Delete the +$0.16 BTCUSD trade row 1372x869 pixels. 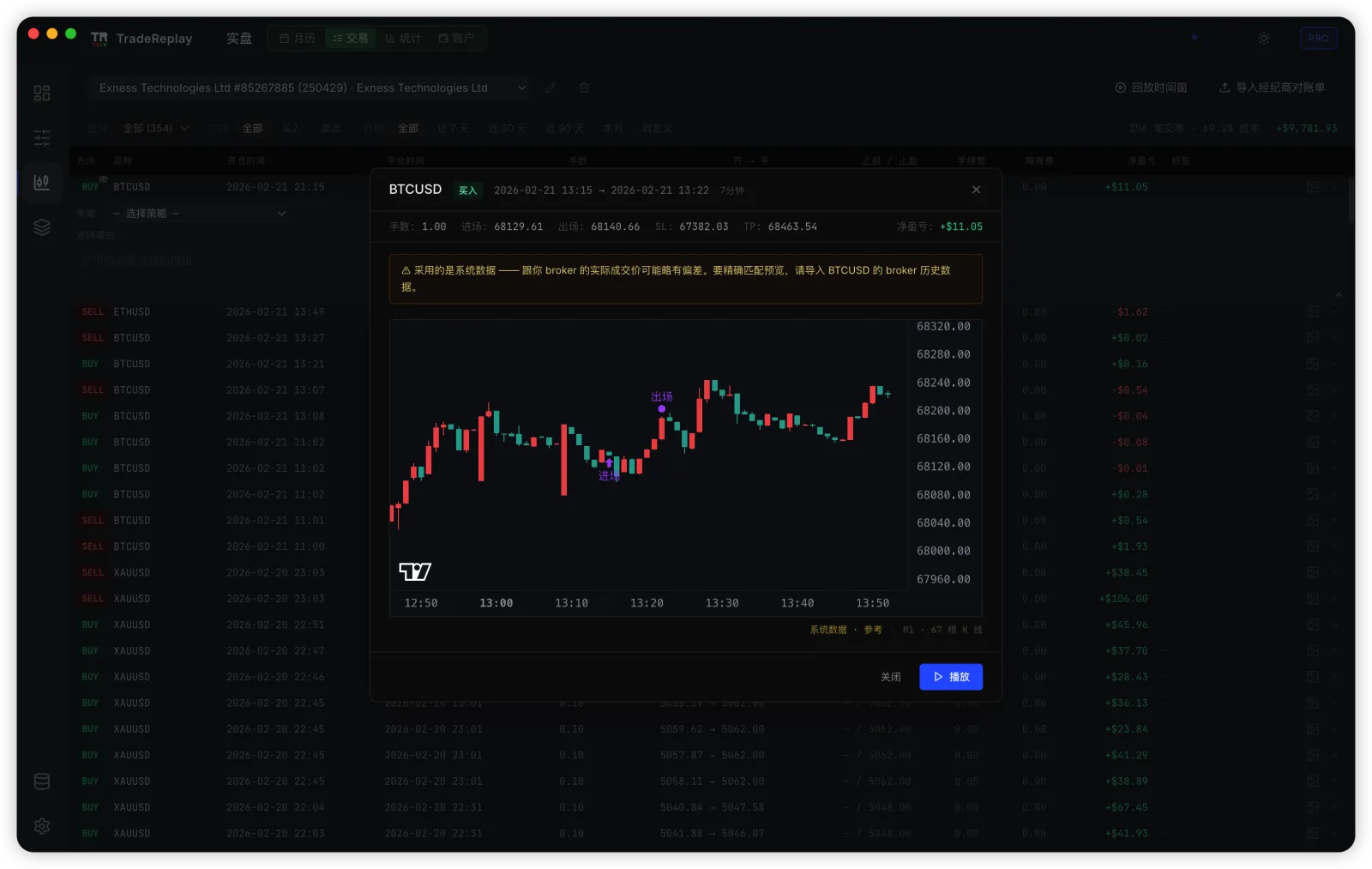coord(1334,364)
